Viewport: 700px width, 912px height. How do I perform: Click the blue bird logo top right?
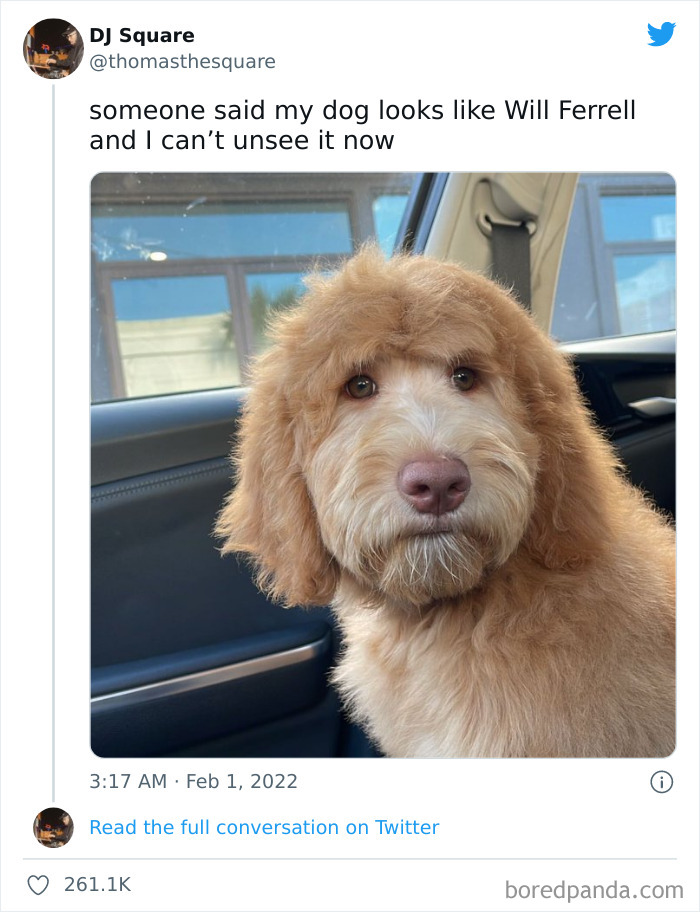(x=662, y=34)
